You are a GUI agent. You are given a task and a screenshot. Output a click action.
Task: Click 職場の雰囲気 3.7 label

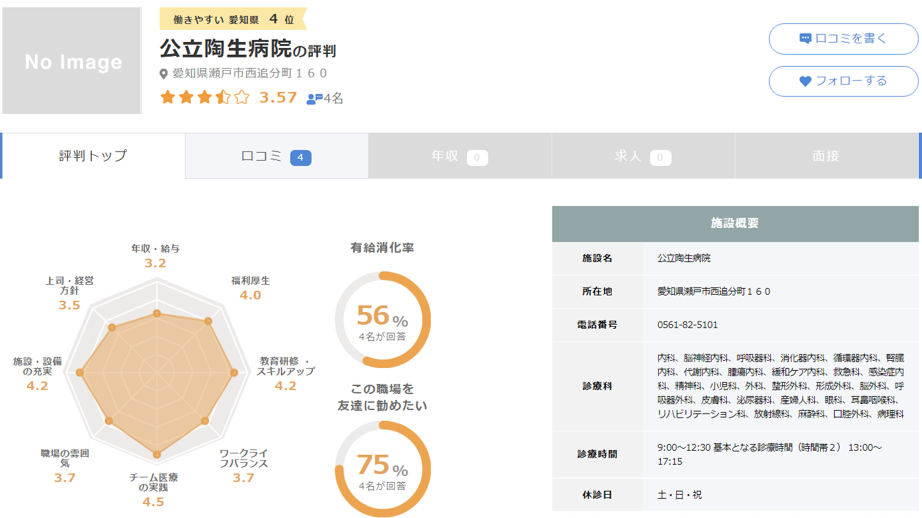65,466
